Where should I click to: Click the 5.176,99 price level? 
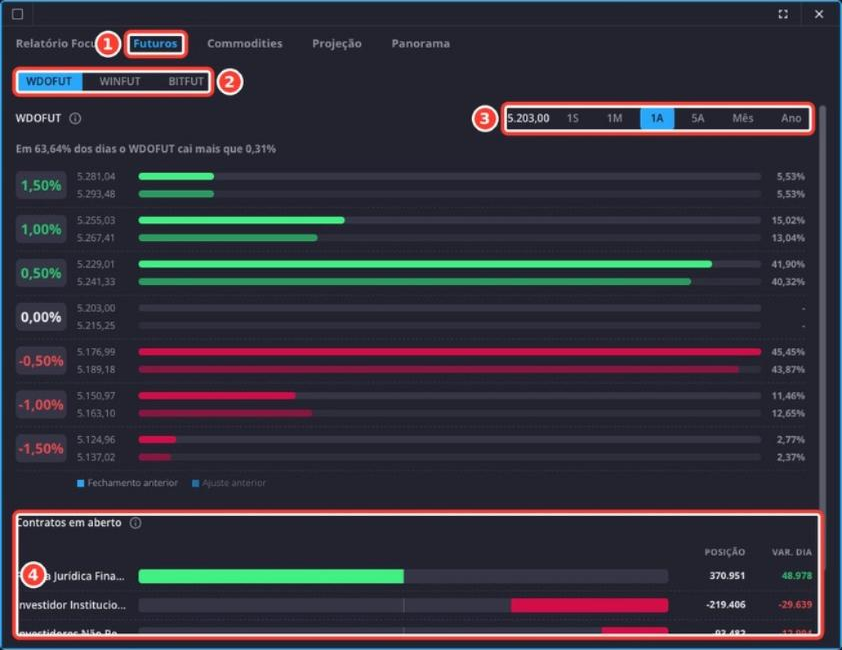(96, 352)
